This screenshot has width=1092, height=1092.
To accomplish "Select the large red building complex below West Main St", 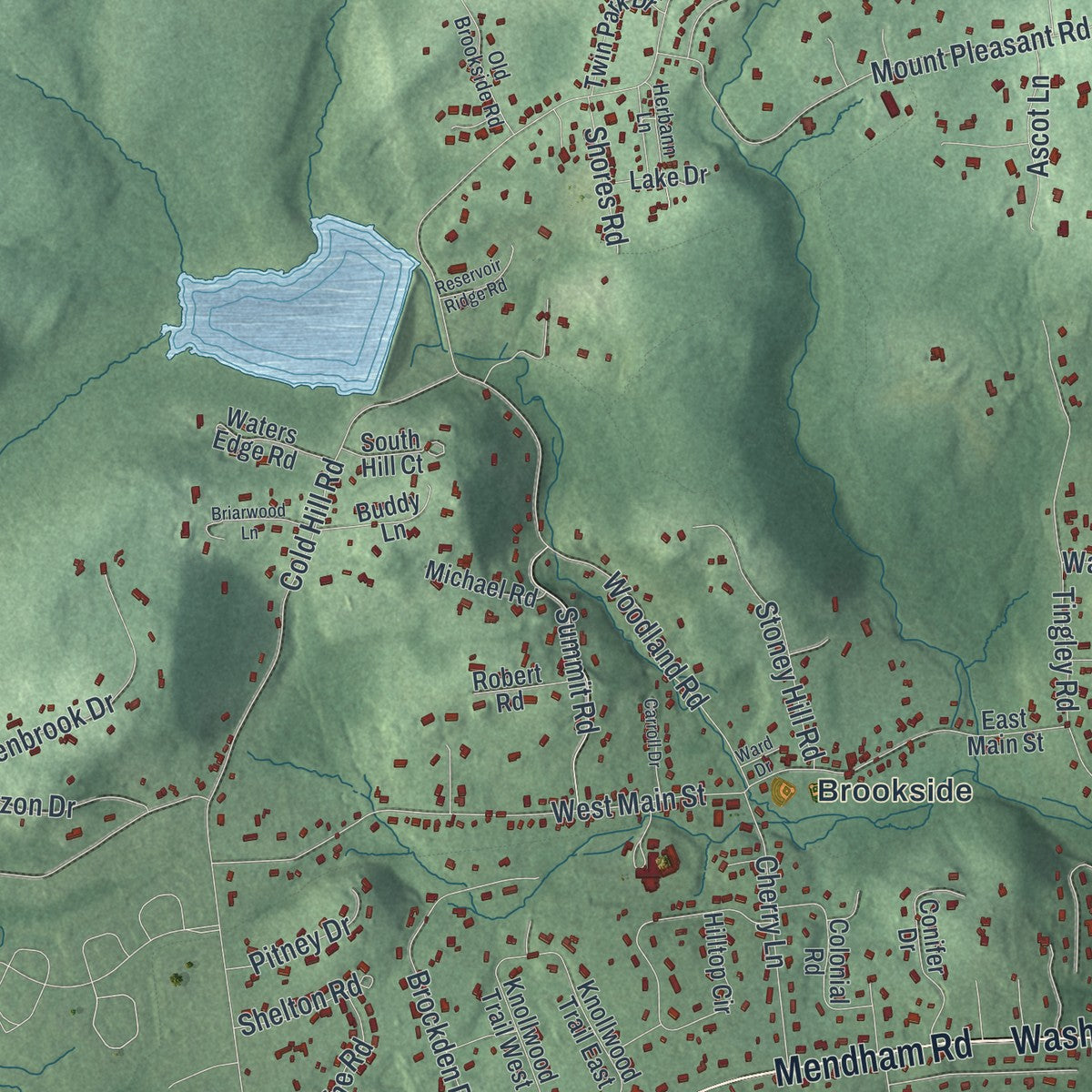I will [x=656, y=867].
